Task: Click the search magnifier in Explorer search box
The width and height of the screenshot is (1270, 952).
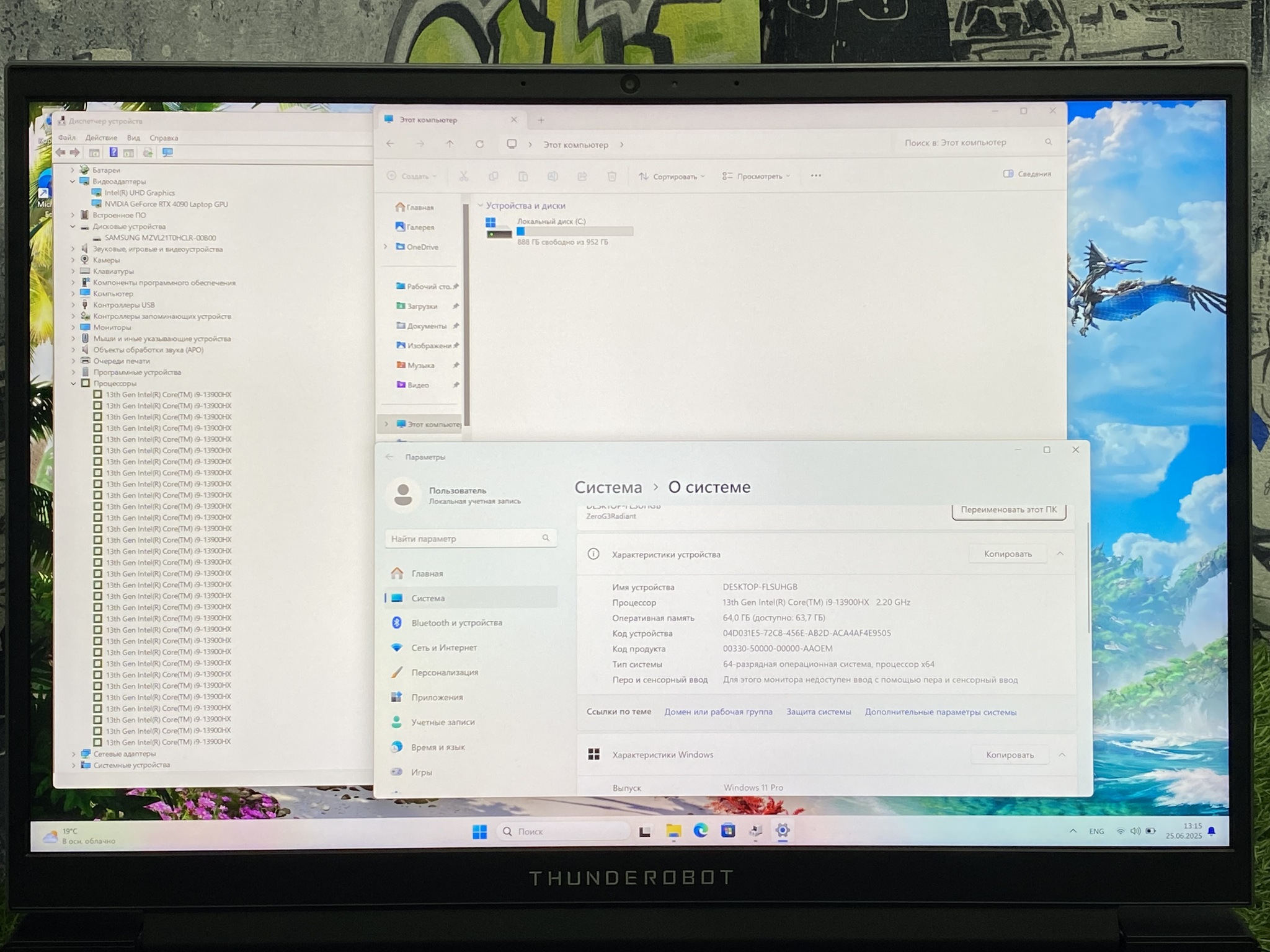Action: [1048, 143]
